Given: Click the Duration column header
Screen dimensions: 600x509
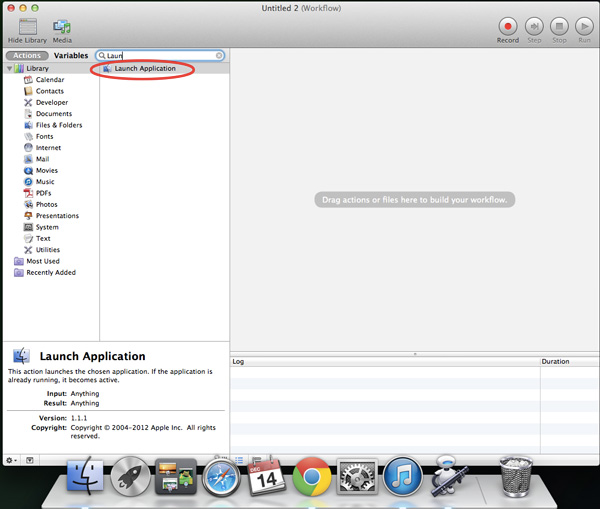Looking at the screenshot, I should coord(570,362).
